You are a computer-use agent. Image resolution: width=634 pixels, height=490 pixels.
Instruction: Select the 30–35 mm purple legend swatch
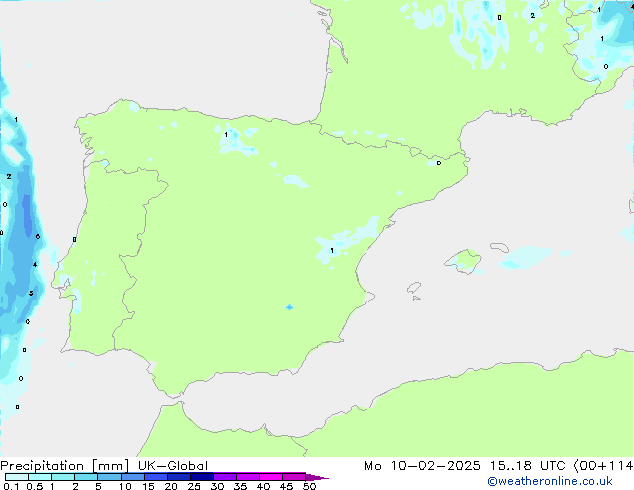tap(225, 477)
